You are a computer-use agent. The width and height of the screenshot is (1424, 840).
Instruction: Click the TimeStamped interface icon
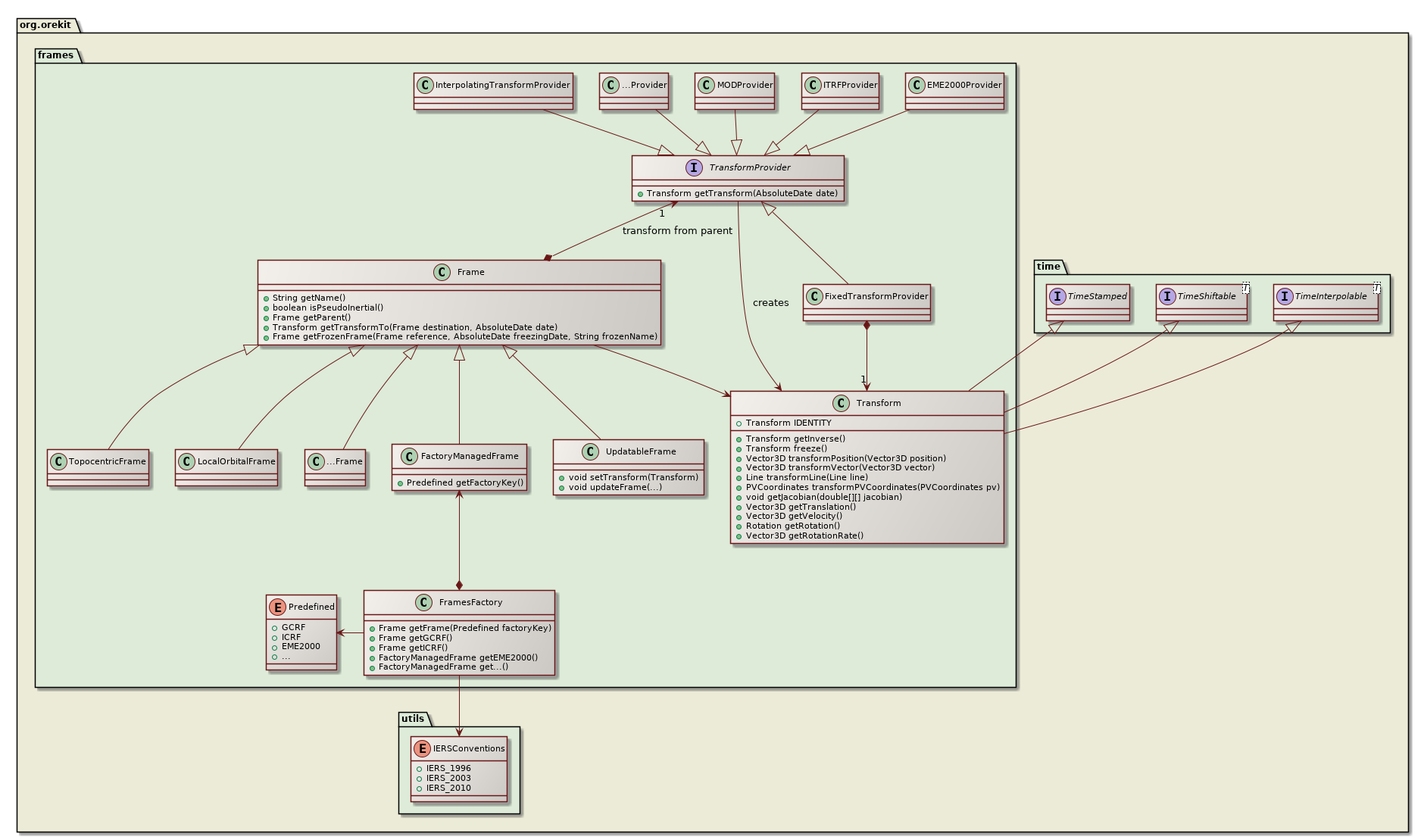1057,296
